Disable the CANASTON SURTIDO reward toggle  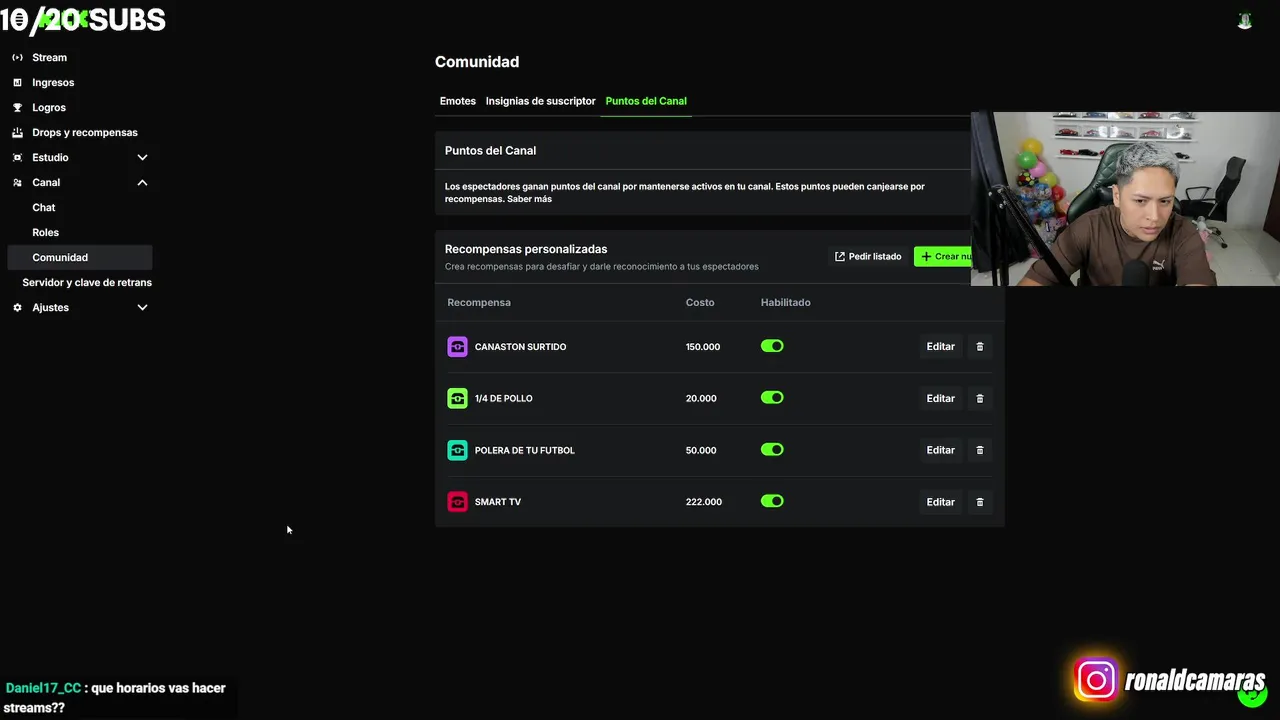[x=772, y=346]
